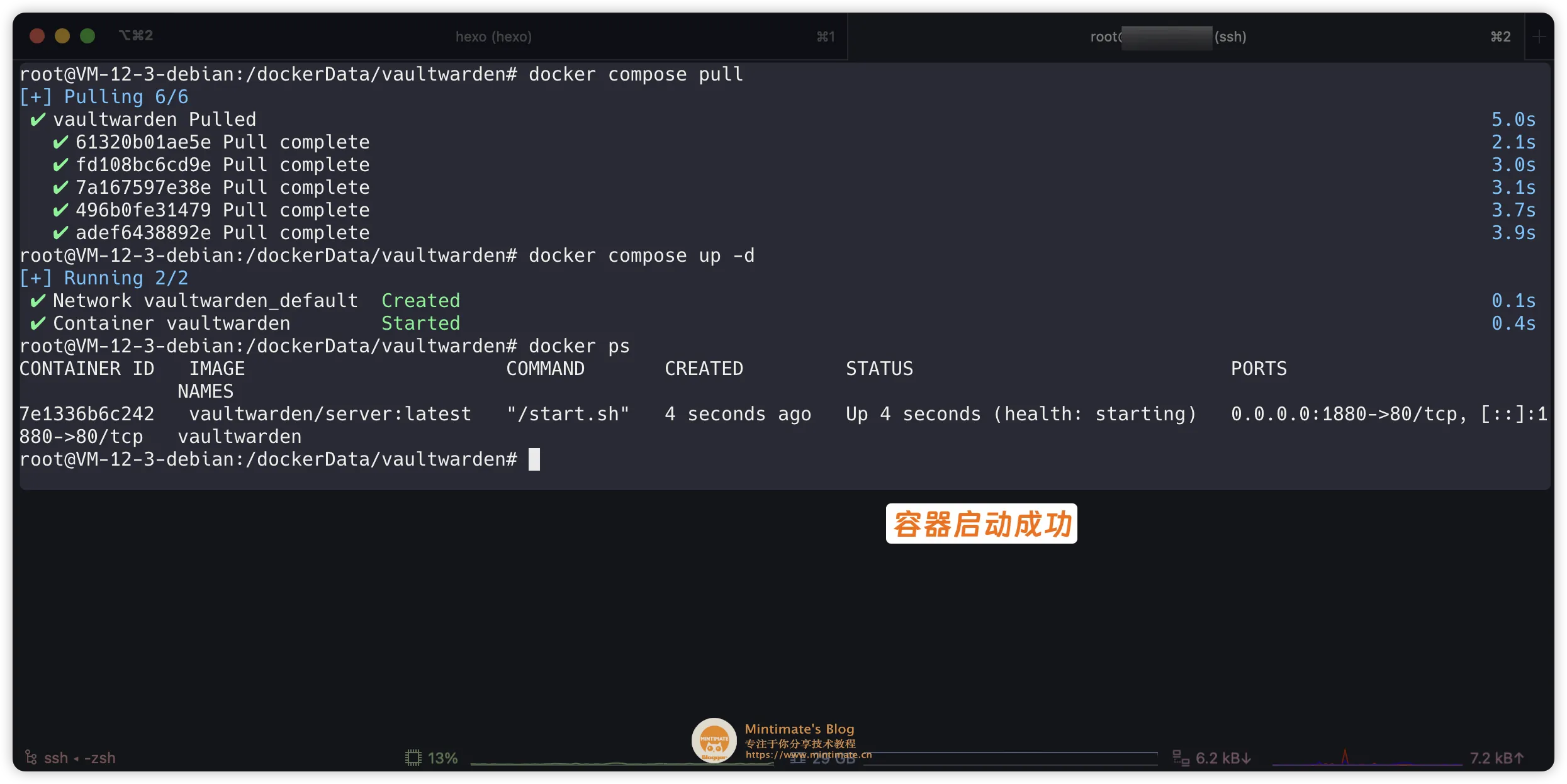Click the '[+] Running 2/2' line
1567x784 pixels.
coord(104,278)
